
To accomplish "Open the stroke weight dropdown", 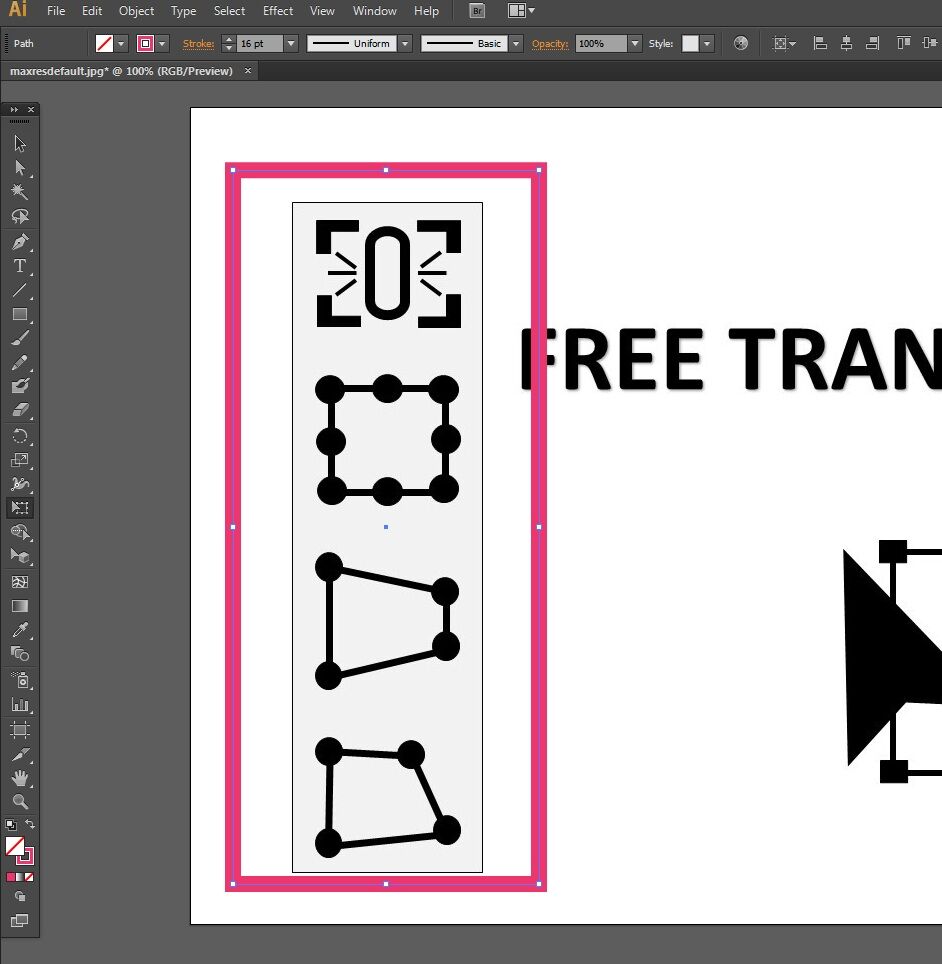I will point(291,44).
